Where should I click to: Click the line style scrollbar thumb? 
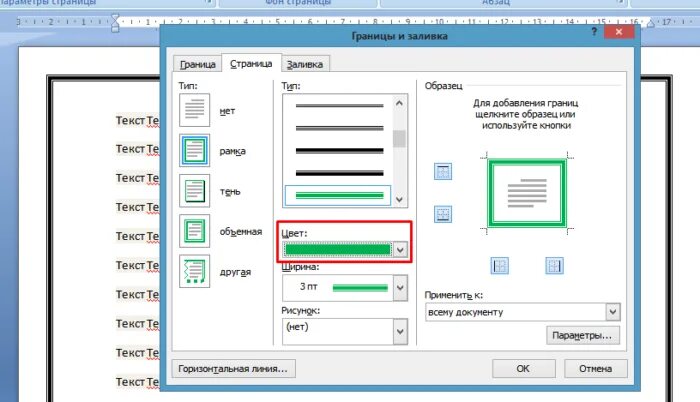pos(400,138)
